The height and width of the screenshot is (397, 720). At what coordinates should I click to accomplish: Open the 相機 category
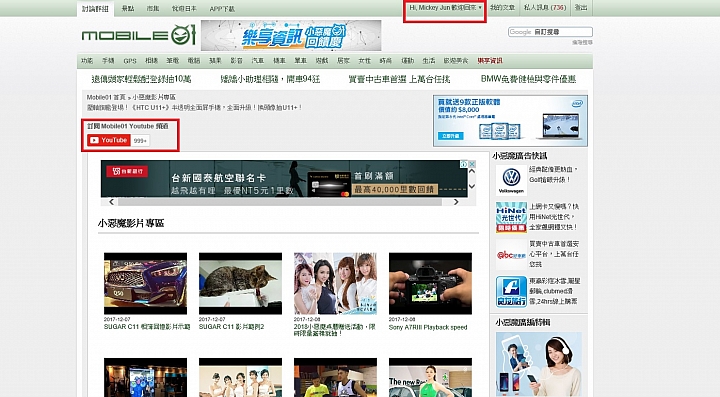[x=152, y=61]
